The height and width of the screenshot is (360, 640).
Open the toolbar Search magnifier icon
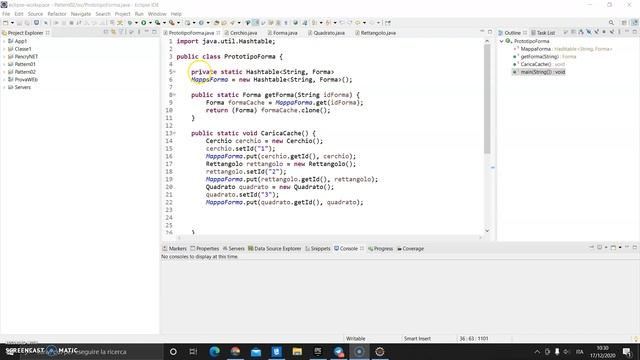611,23
